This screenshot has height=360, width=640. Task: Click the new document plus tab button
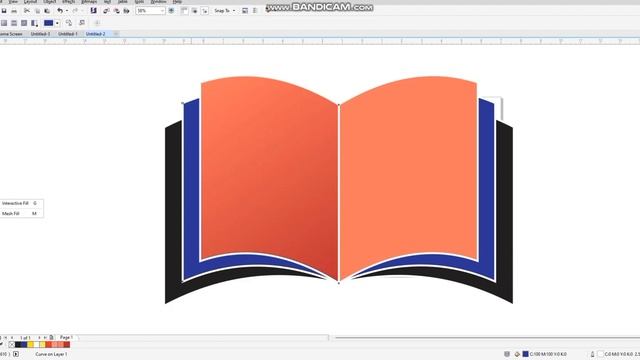tap(116, 34)
